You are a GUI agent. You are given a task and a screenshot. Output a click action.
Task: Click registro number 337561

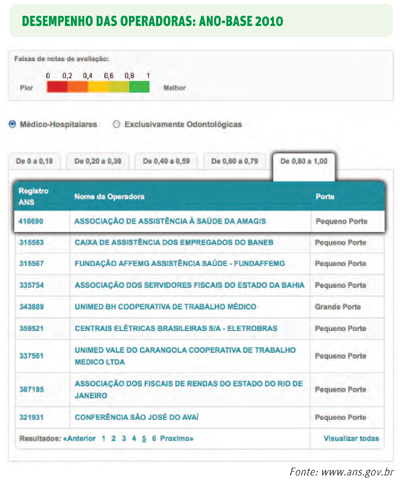click(31, 356)
